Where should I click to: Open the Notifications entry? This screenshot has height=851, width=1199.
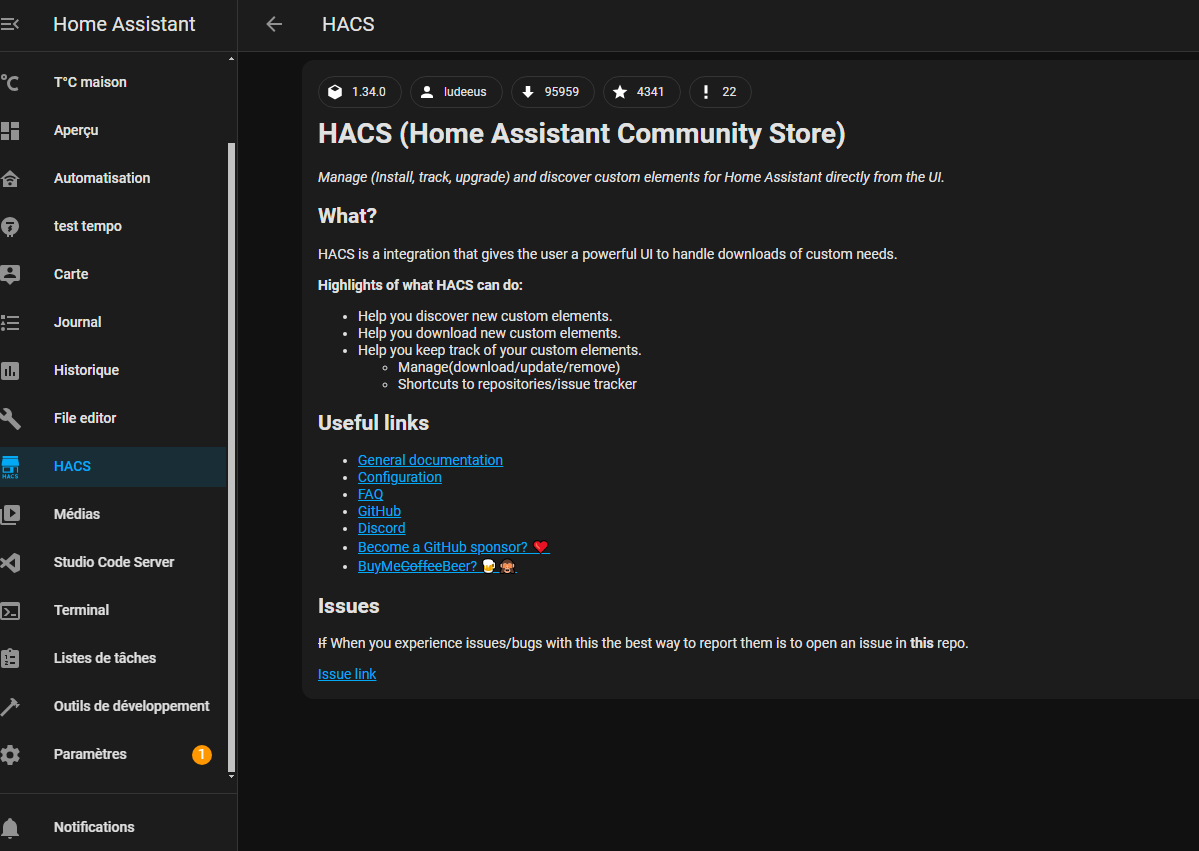(93, 826)
